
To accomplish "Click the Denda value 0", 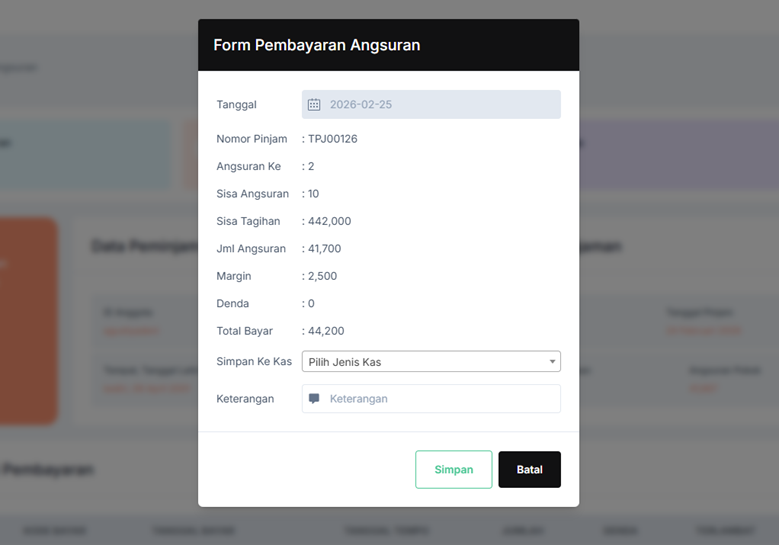I will click(x=311, y=303).
